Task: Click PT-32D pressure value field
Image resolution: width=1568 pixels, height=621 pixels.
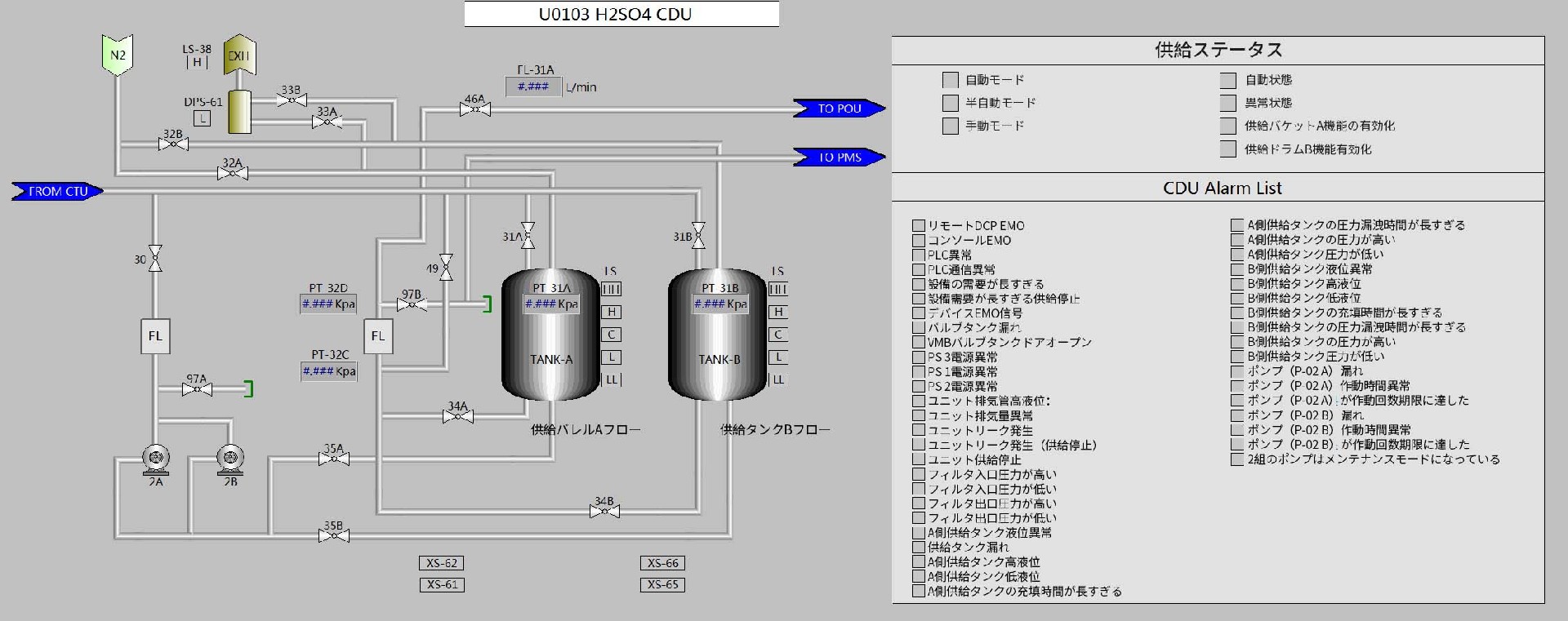Action: [328, 304]
